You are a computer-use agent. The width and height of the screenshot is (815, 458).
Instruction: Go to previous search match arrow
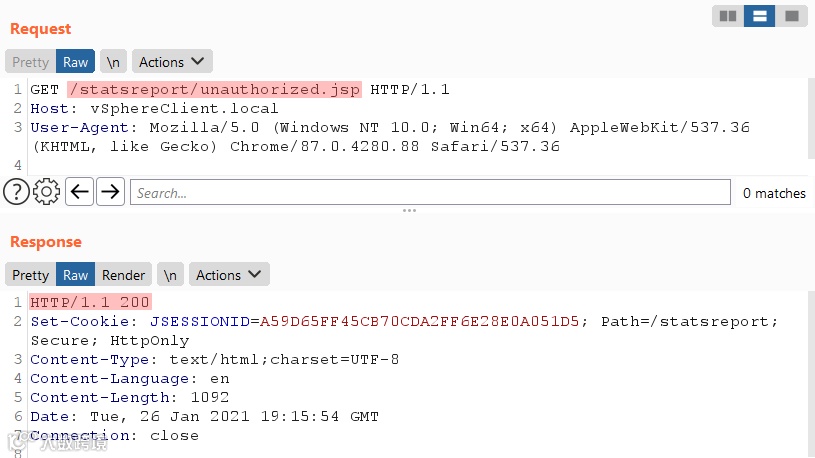pos(80,192)
